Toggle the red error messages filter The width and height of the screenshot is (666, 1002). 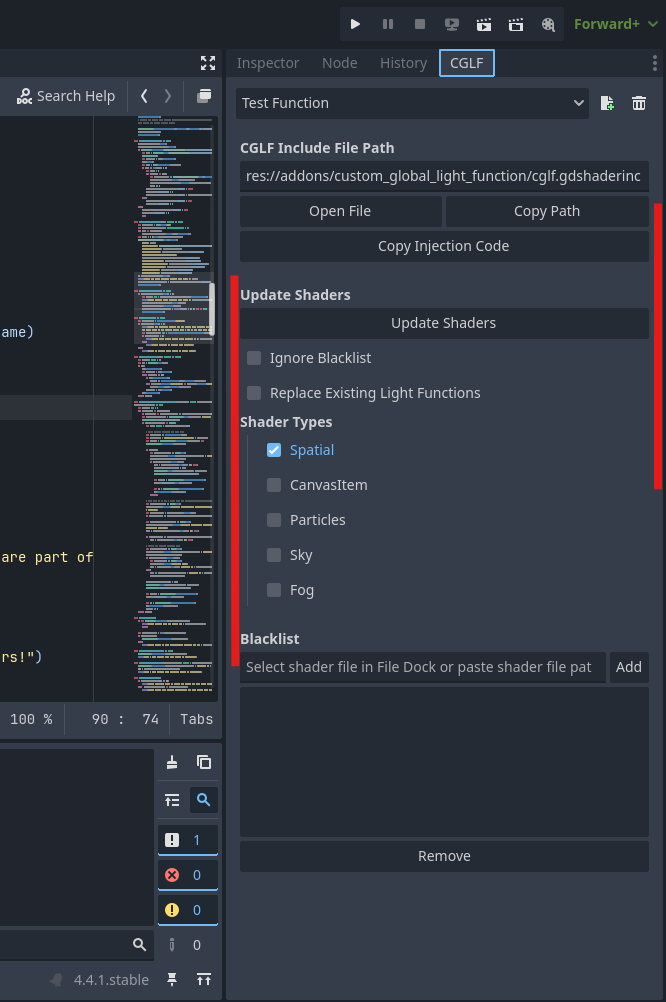187,875
